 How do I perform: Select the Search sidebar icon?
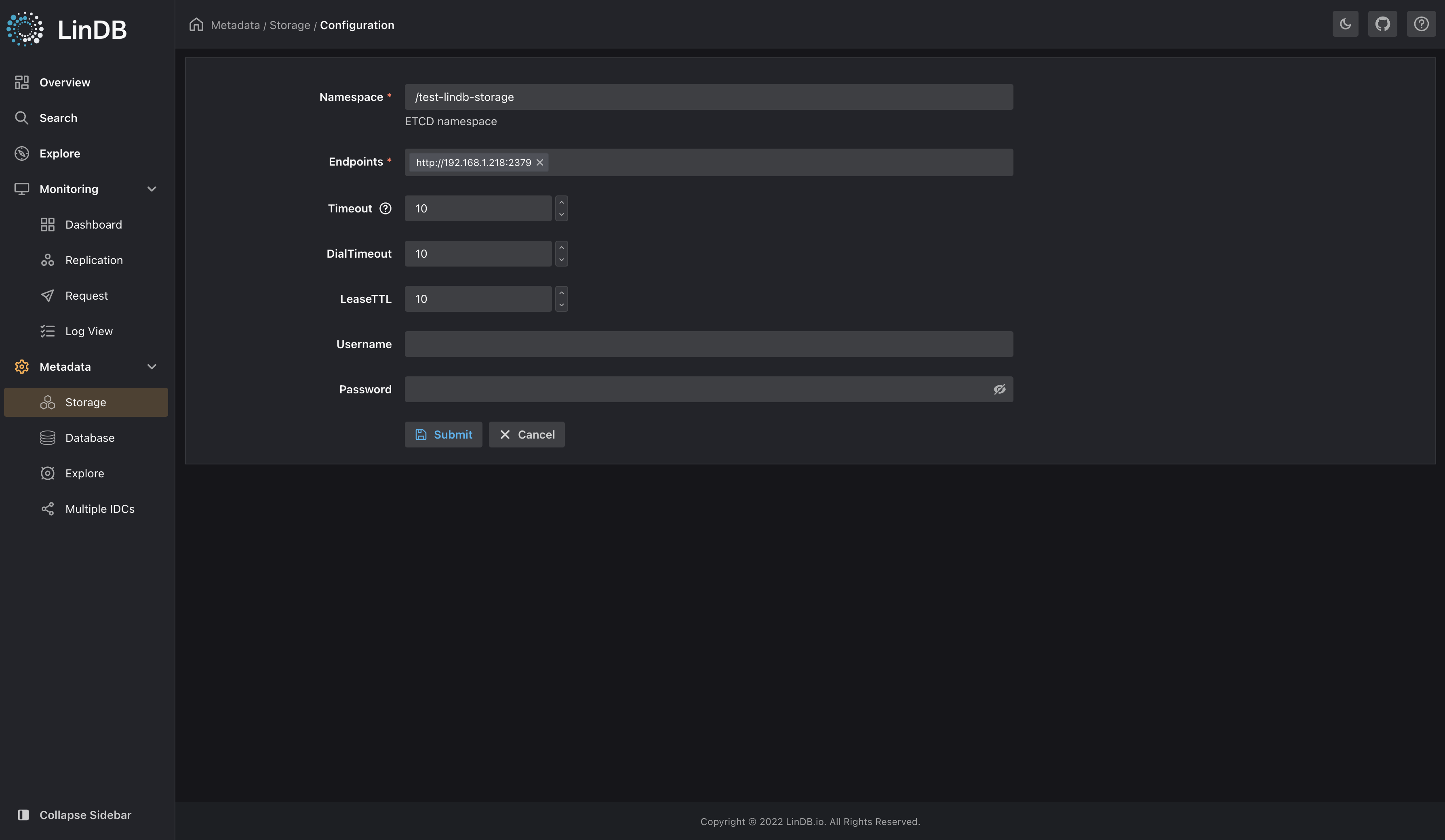(58, 118)
